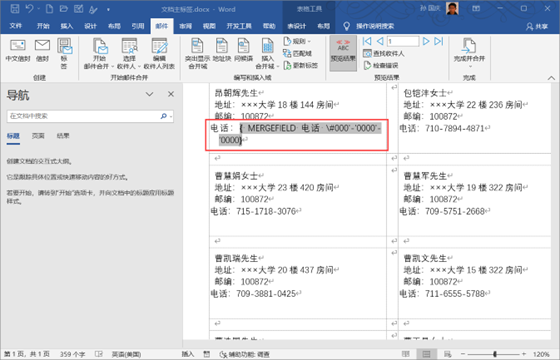
Task: Switch to web layout view icon
Action: [x=448, y=354]
